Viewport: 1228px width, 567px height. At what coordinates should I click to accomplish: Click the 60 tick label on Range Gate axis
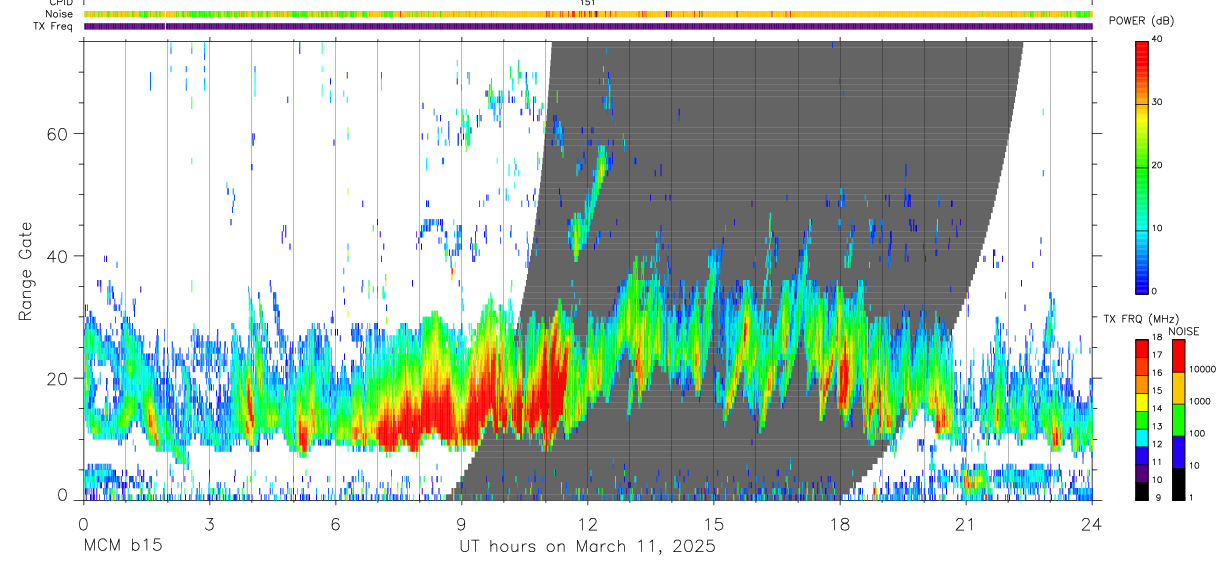pos(61,133)
